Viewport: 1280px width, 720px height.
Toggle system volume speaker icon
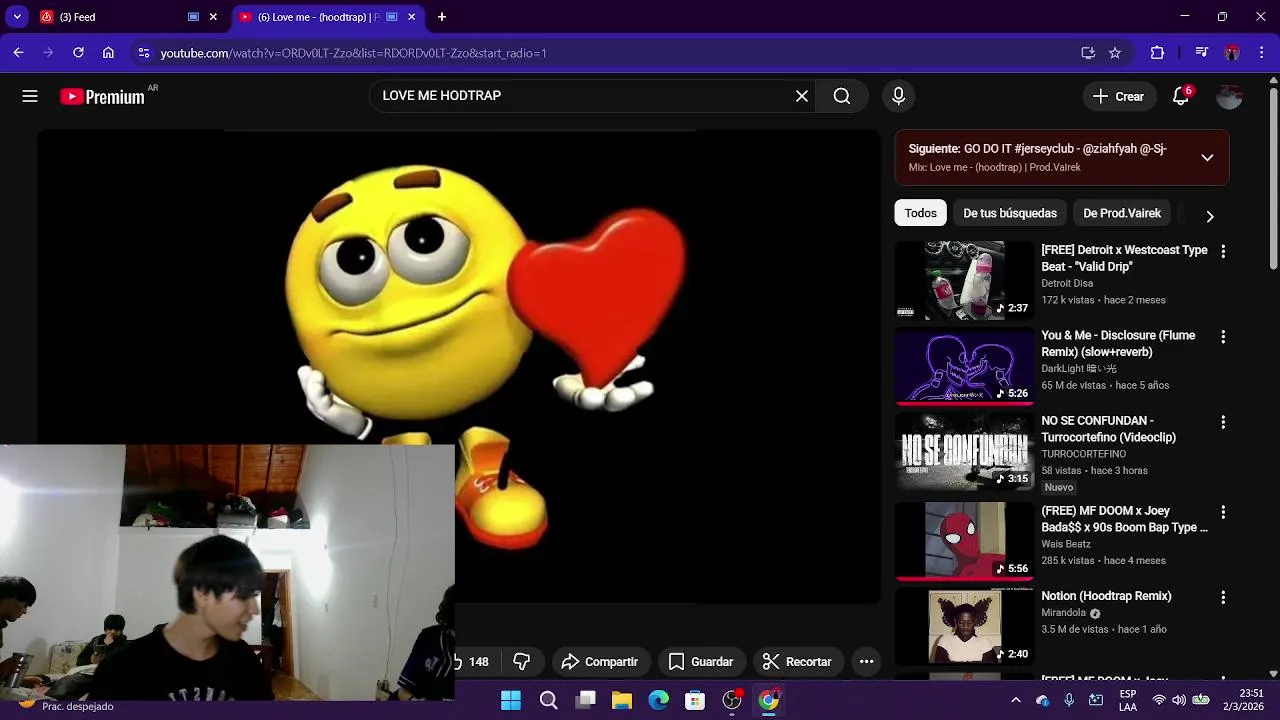1179,700
